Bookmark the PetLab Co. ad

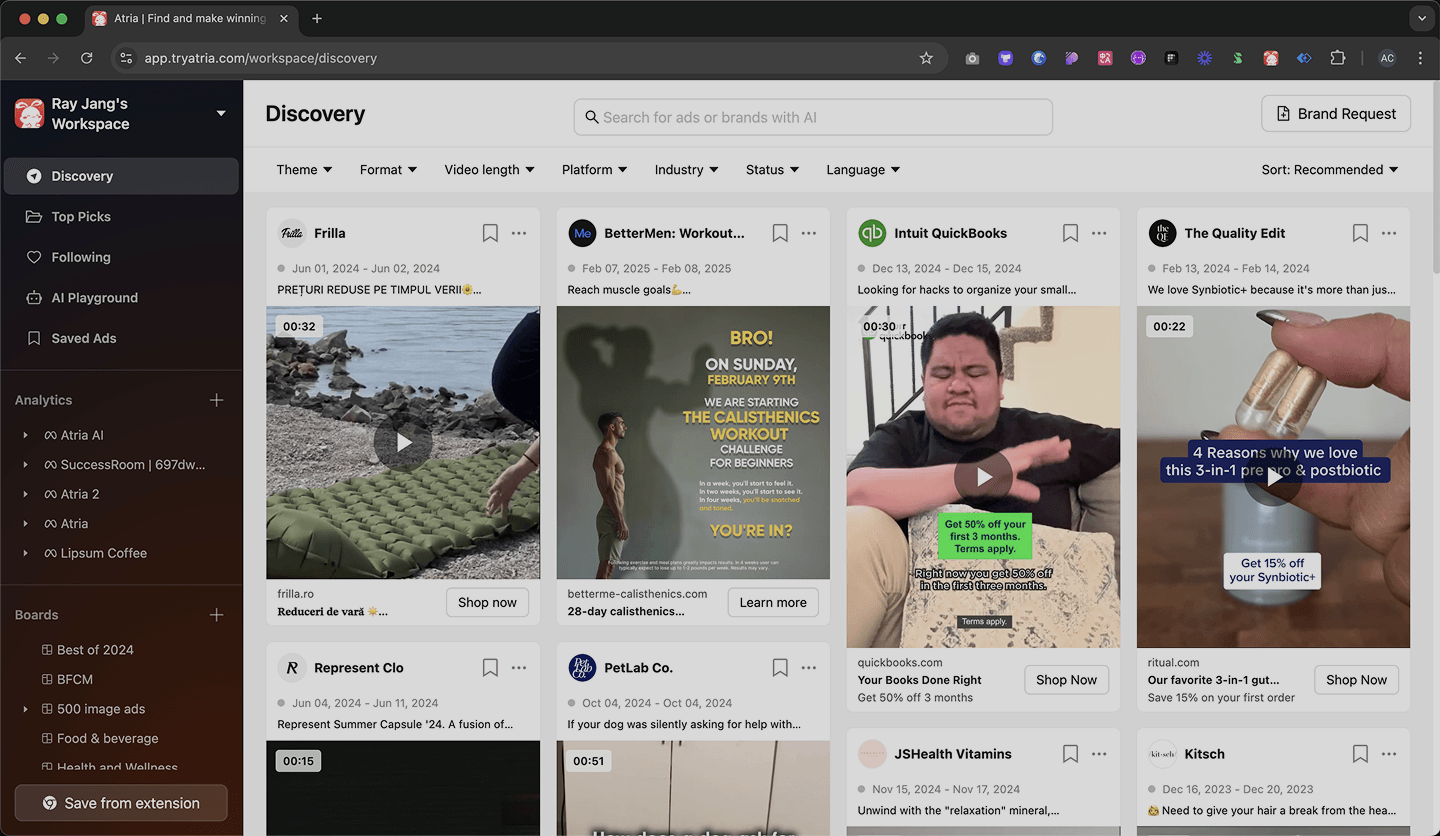(780, 668)
